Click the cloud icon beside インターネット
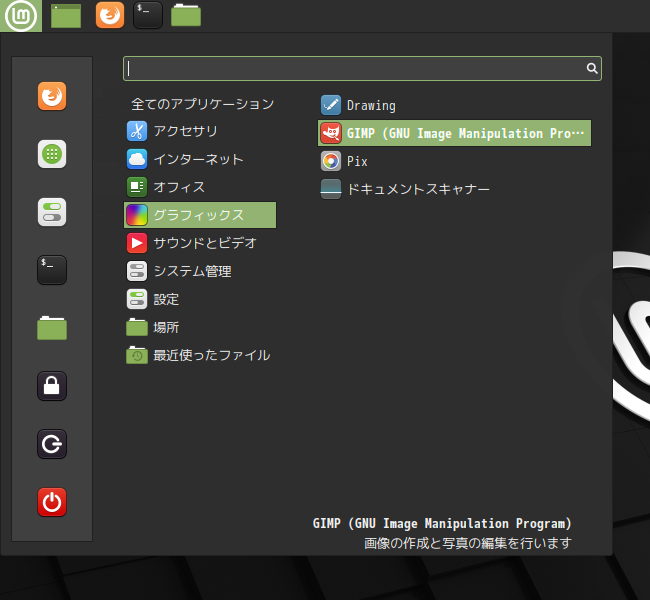The width and height of the screenshot is (650, 600). pyautogui.click(x=137, y=159)
